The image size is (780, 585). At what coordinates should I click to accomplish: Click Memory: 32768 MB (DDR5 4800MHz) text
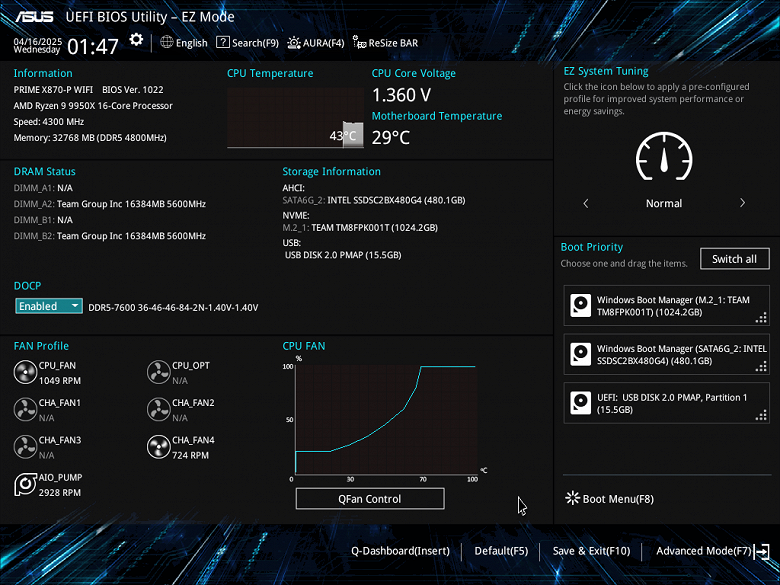tap(90, 137)
